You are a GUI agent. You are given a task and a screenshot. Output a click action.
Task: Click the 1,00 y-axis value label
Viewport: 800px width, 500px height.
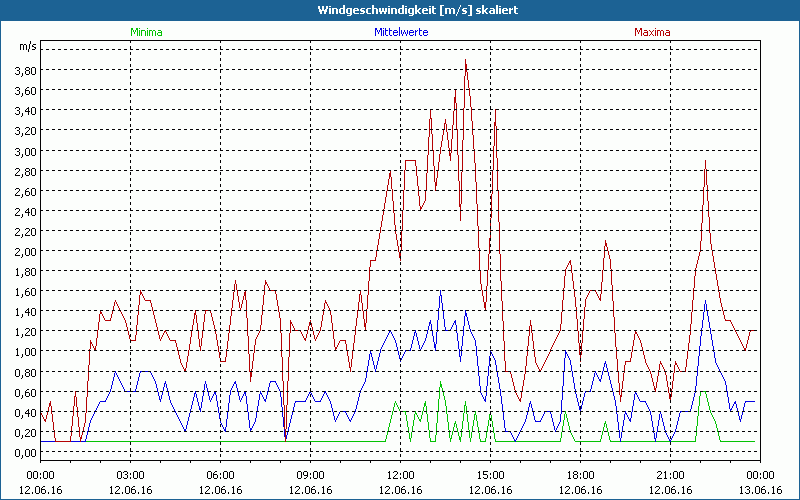(25, 352)
